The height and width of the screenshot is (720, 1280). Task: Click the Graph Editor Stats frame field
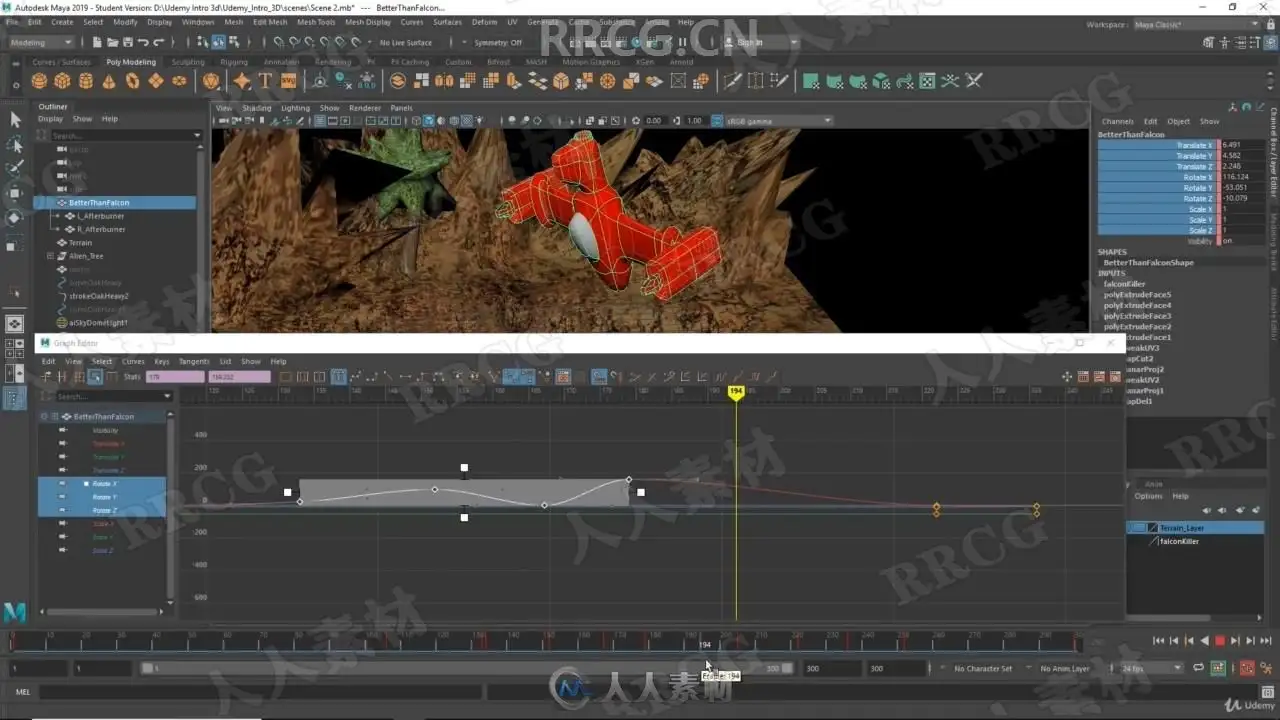coord(175,377)
